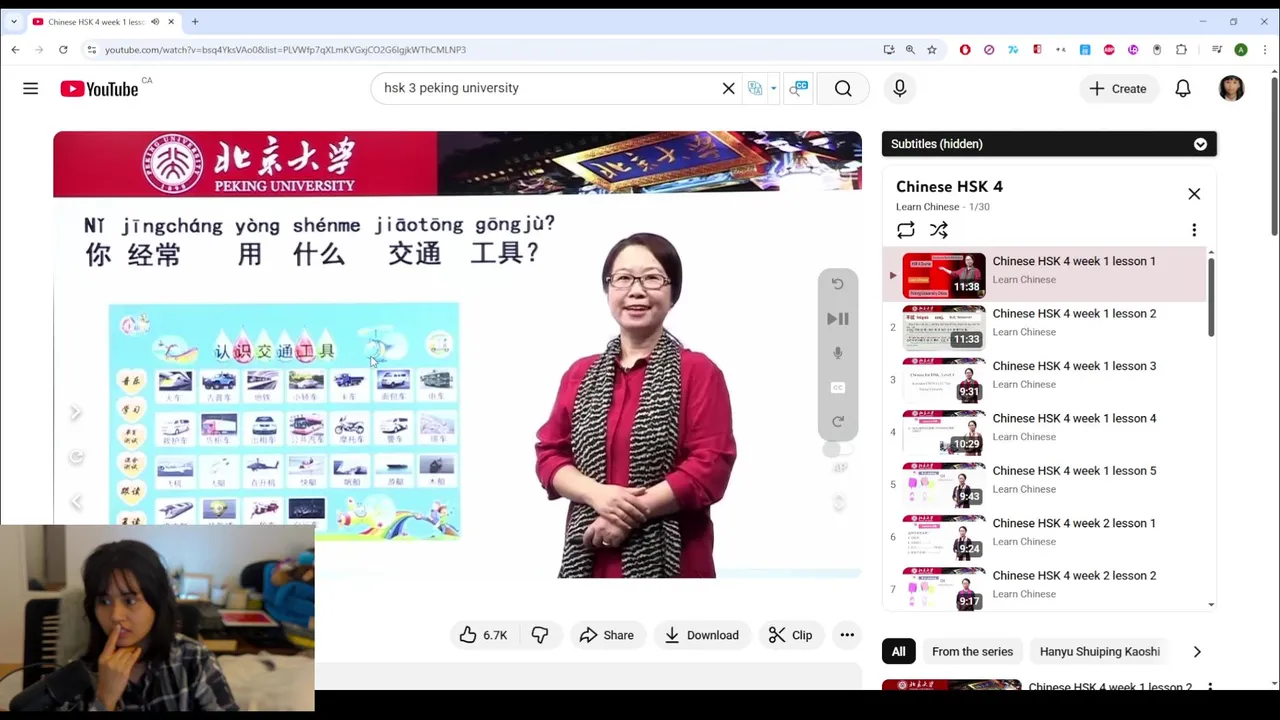Select the From the series chip

(x=972, y=652)
